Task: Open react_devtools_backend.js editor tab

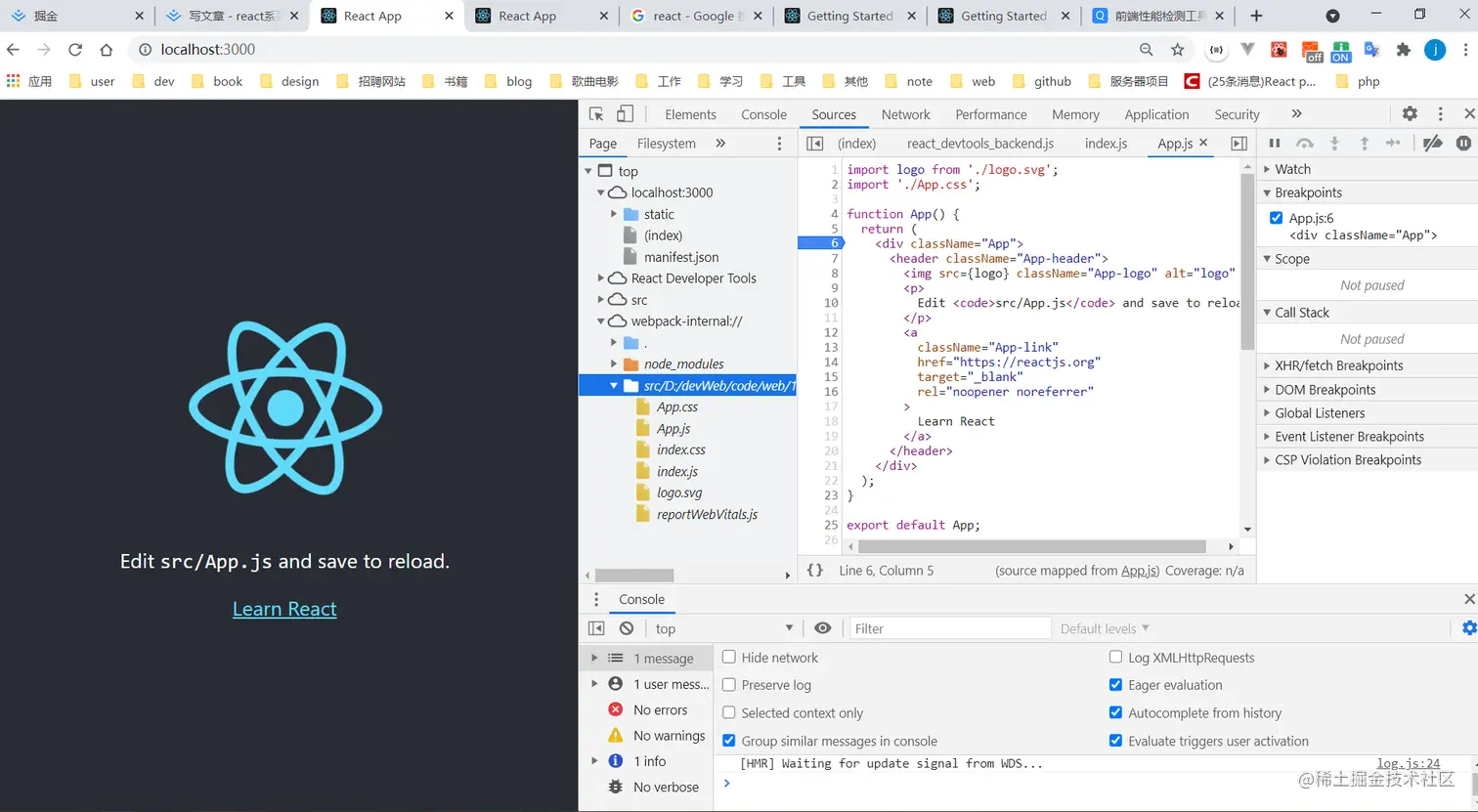Action: (980, 144)
